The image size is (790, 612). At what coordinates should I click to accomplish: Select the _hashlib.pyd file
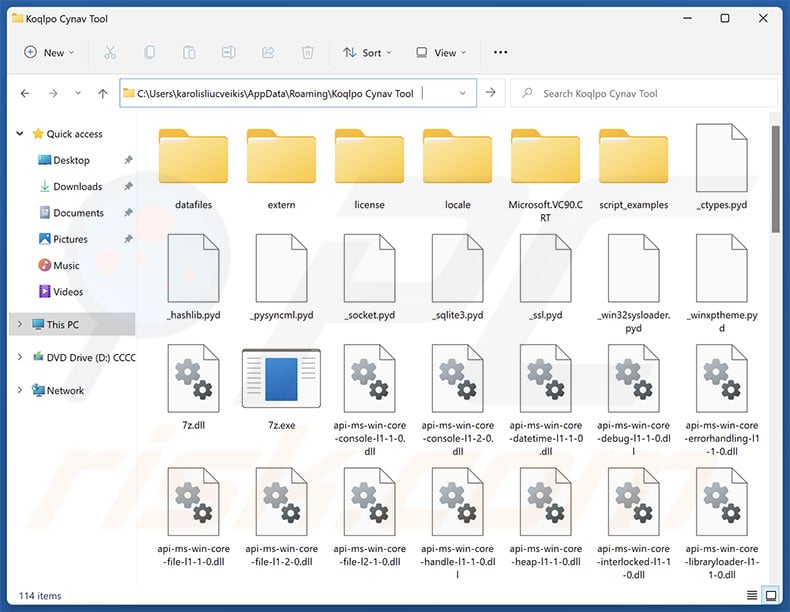[193, 278]
